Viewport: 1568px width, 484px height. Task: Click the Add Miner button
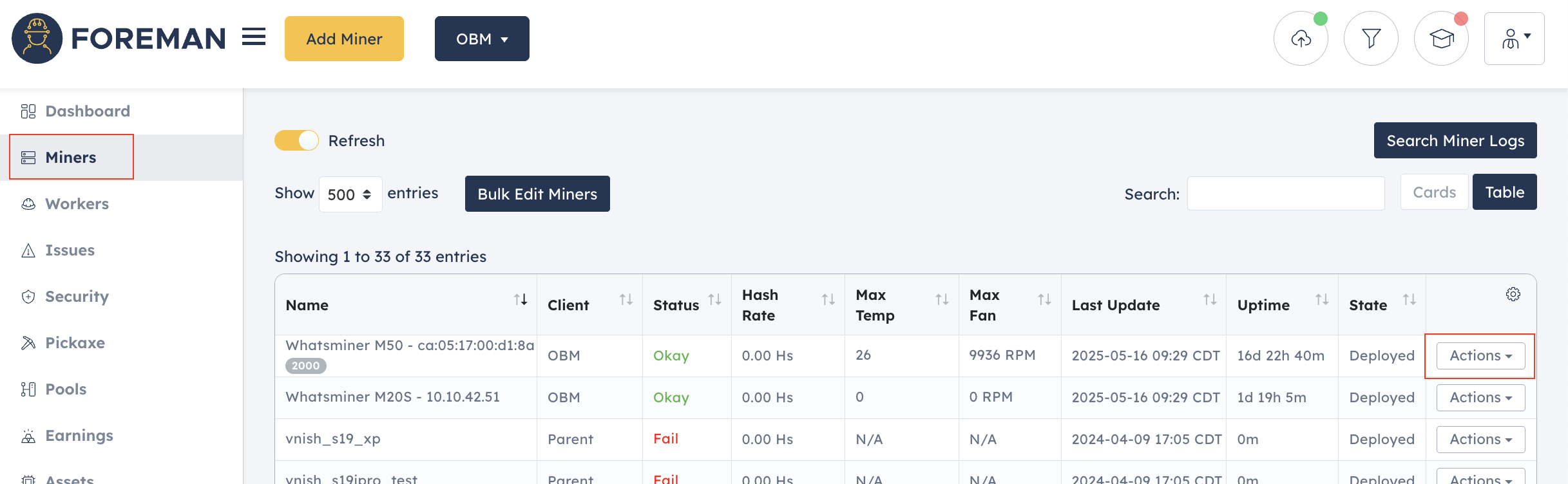(344, 39)
